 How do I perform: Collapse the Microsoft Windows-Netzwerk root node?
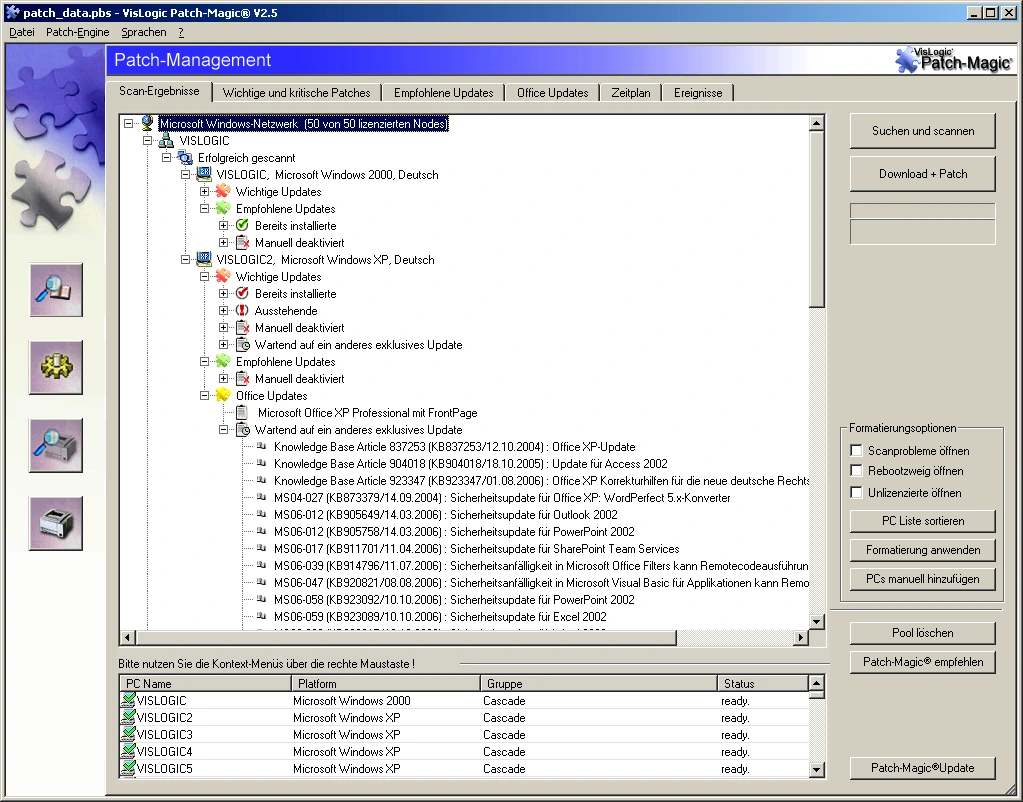pos(129,123)
